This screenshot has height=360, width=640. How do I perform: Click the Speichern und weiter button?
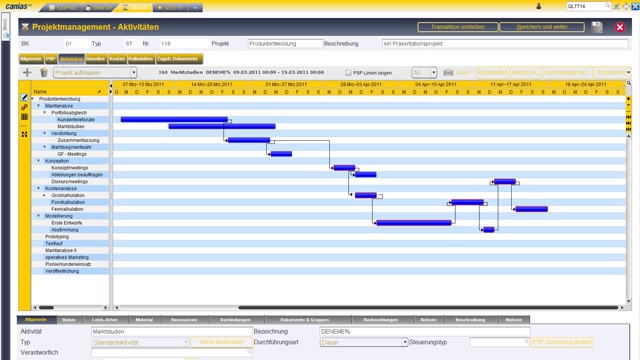tap(542, 27)
